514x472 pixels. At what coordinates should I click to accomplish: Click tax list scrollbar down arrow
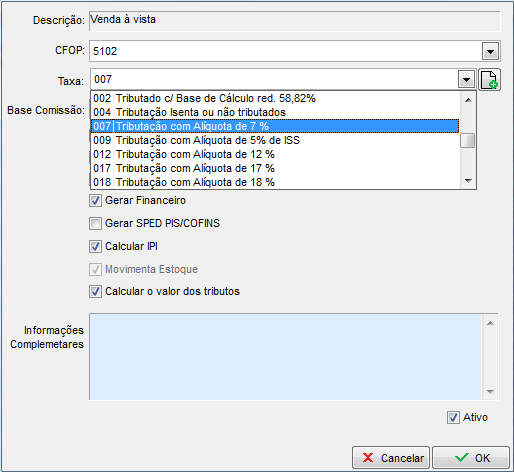(468, 181)
